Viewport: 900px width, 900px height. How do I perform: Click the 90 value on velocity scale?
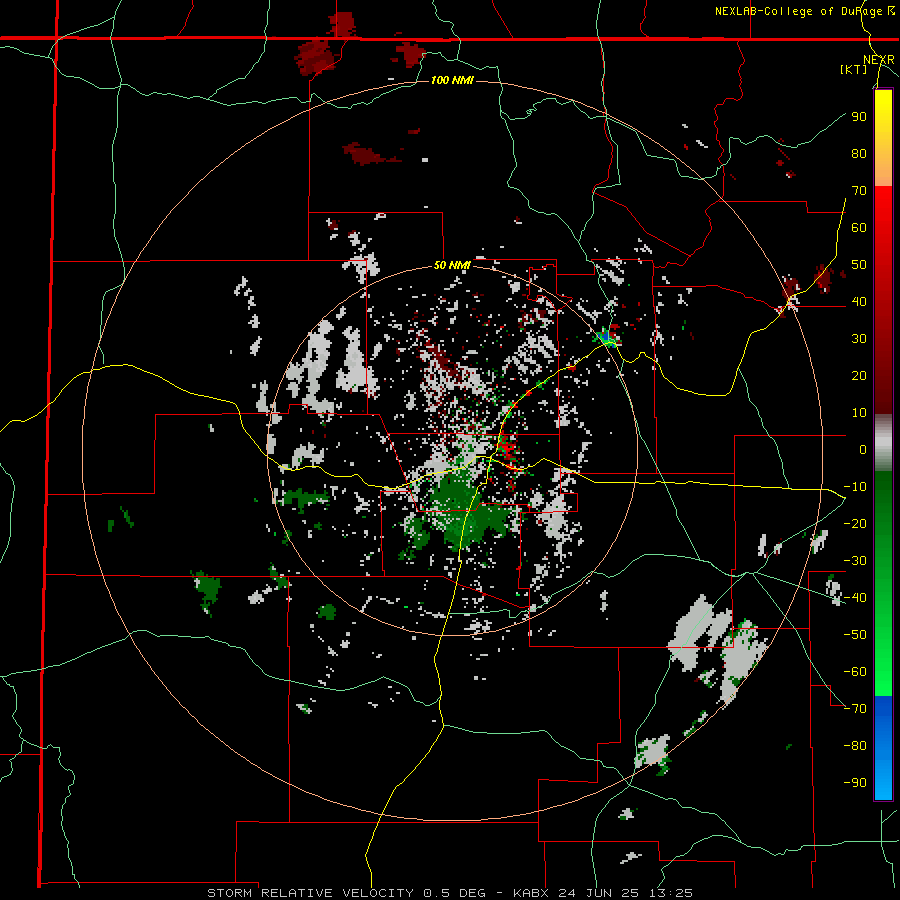[x=859, y=117]
